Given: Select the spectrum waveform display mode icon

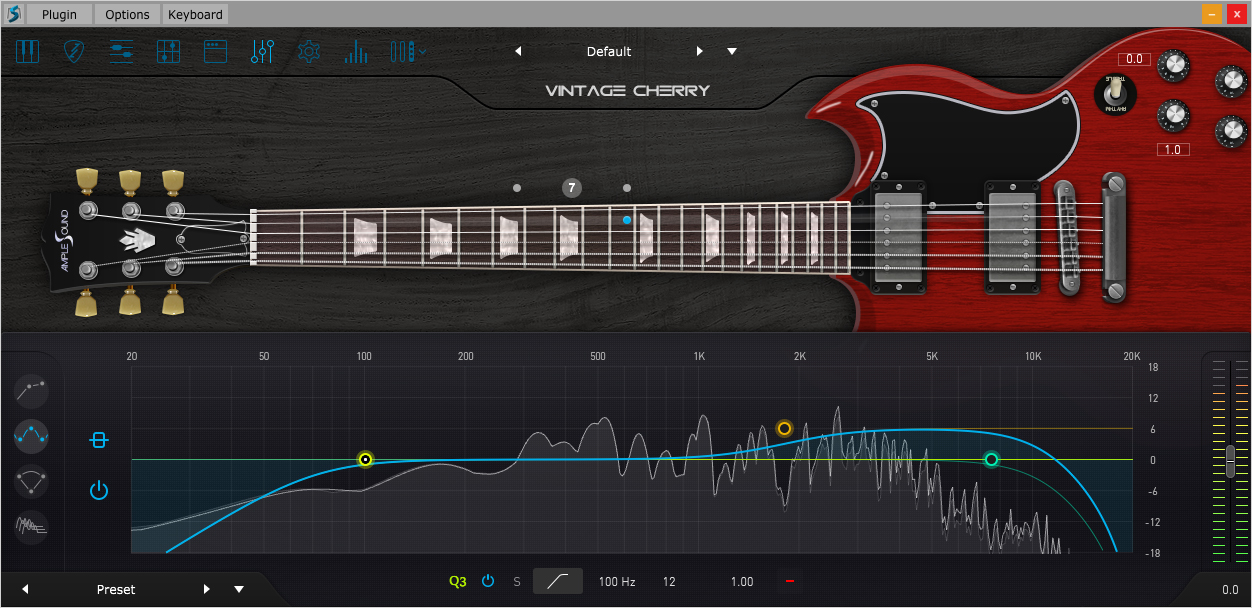Looking at the screenshot, I should click(x=31, y=526).
